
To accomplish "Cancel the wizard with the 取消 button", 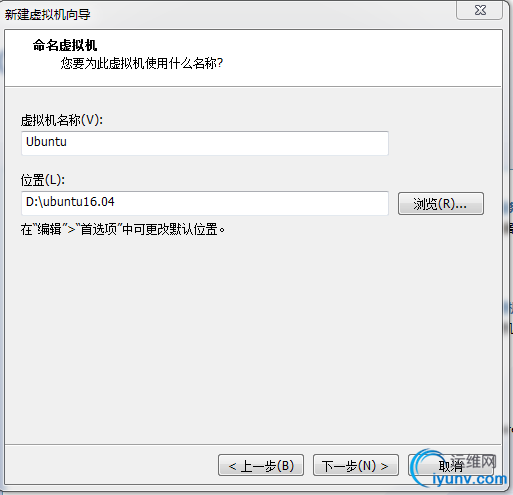I will 450,465.
